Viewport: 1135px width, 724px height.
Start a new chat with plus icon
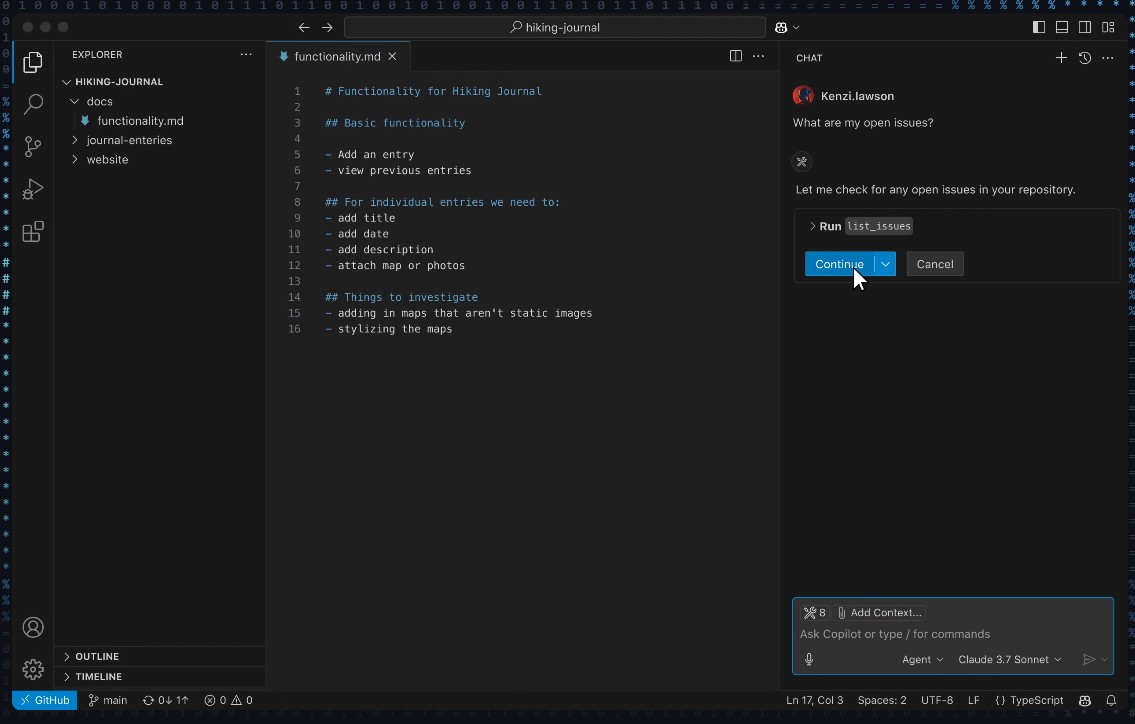pos(1061,58)
